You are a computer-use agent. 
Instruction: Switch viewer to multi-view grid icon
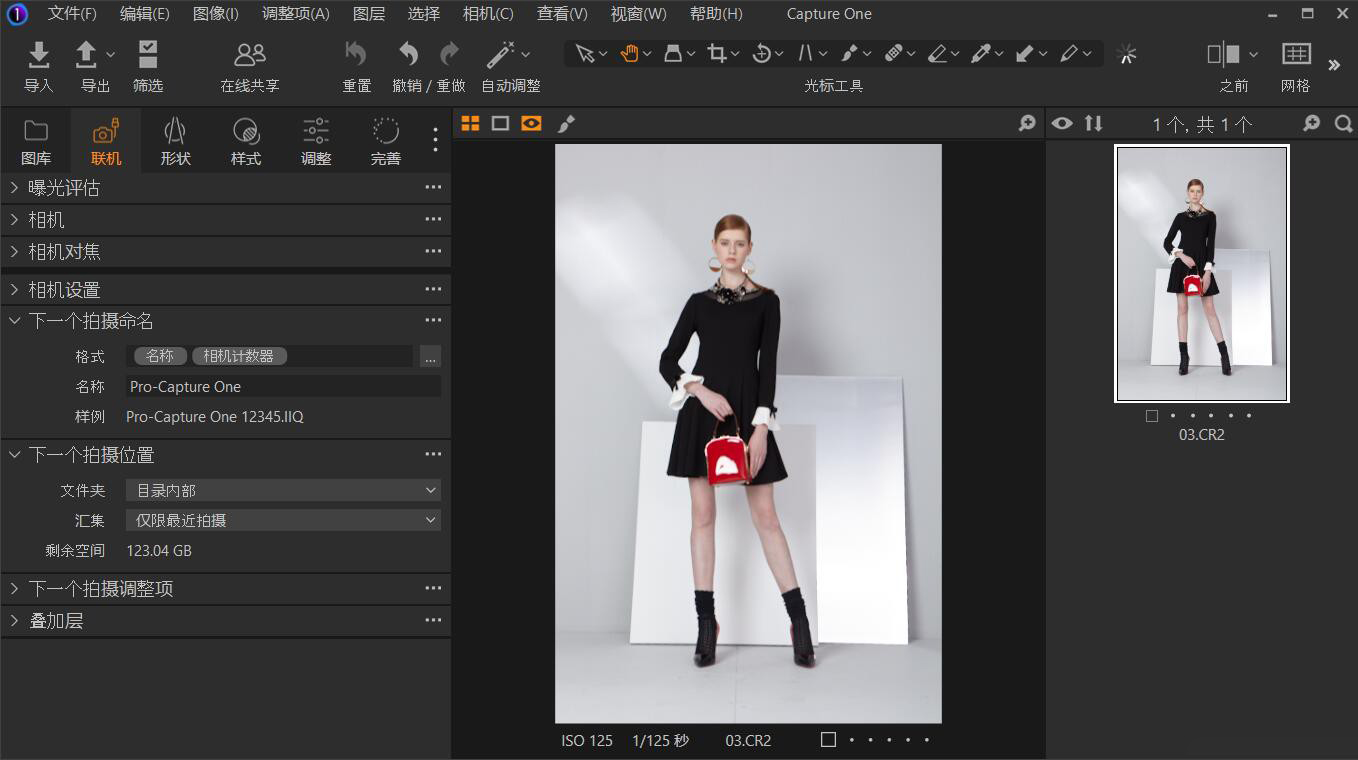[x=471, y=123]
